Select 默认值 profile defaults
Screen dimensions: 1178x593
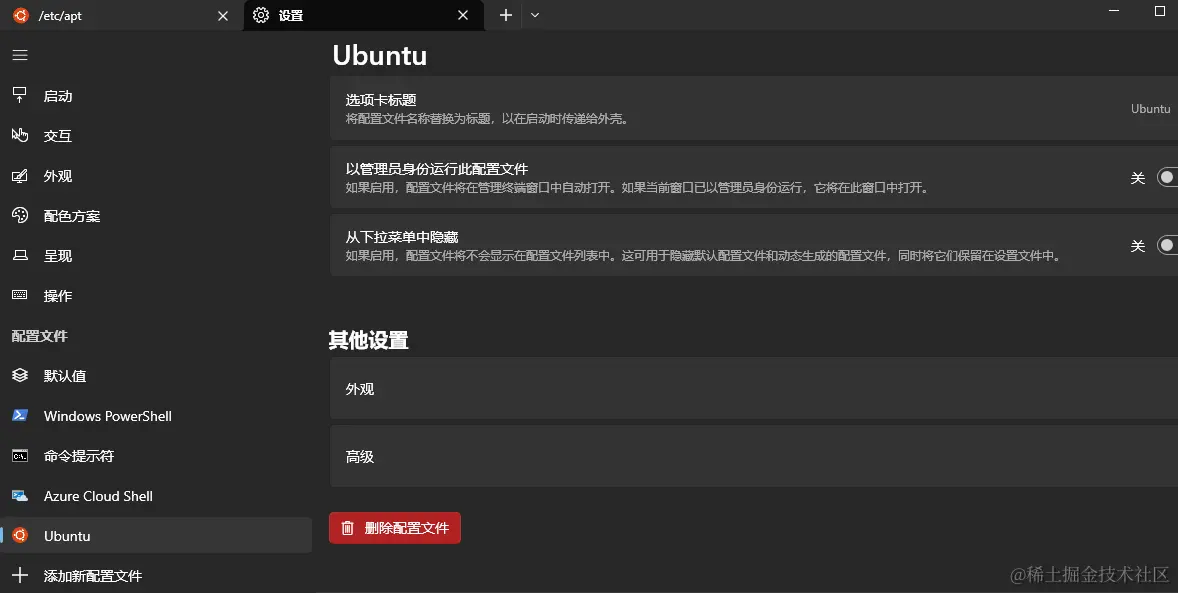click(156, 375)
